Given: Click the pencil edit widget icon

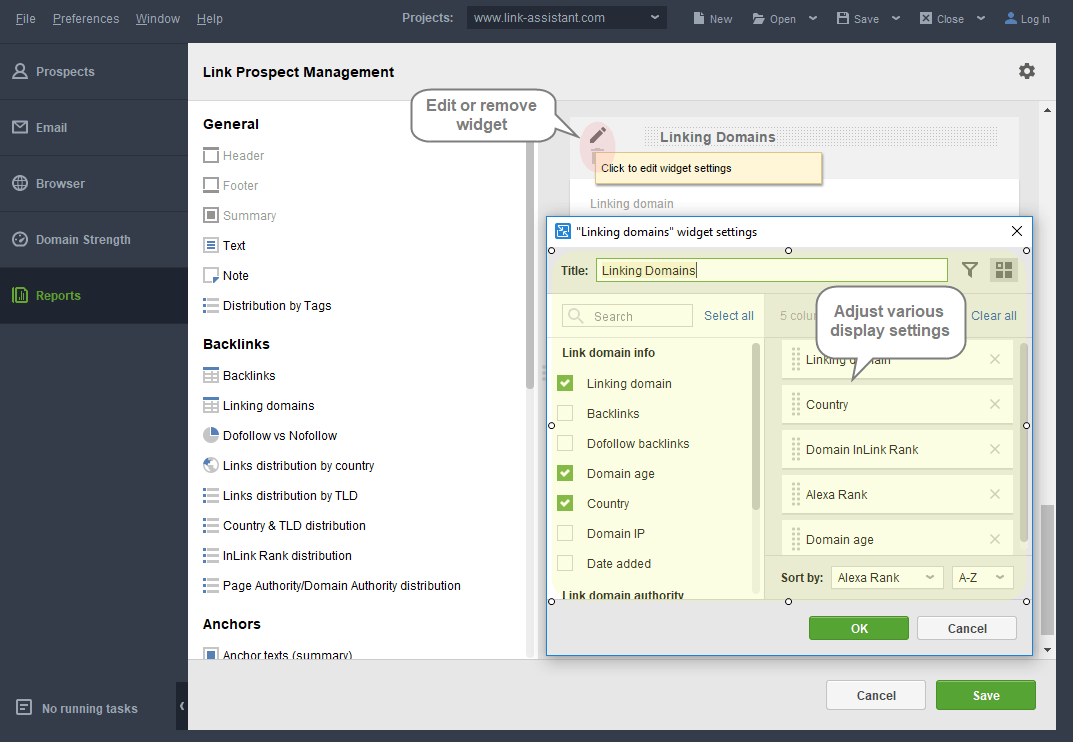Looking at the screenshot, I should [x=597, y=135].
